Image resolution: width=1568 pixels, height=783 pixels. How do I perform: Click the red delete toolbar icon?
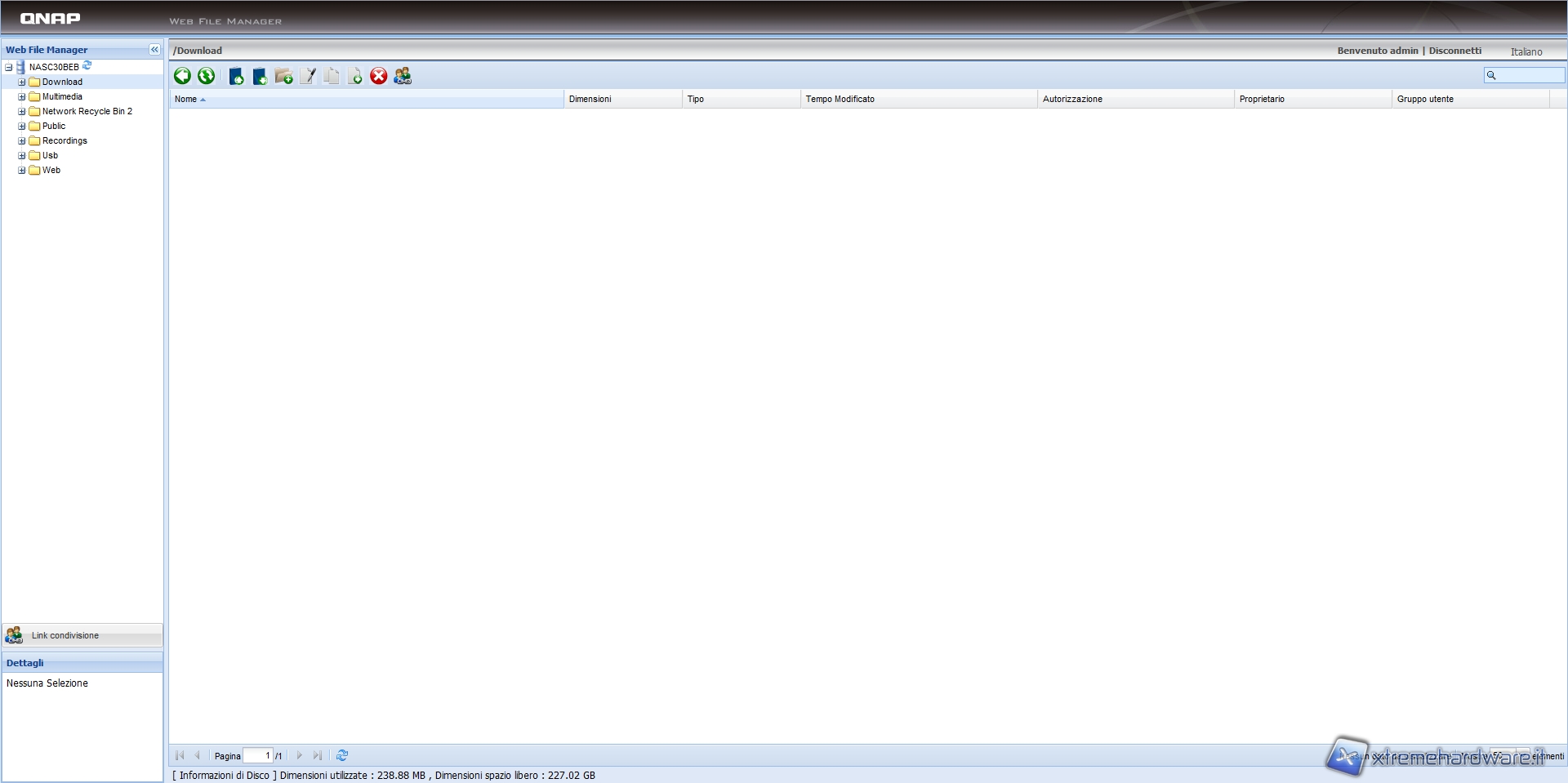point(379,76)
